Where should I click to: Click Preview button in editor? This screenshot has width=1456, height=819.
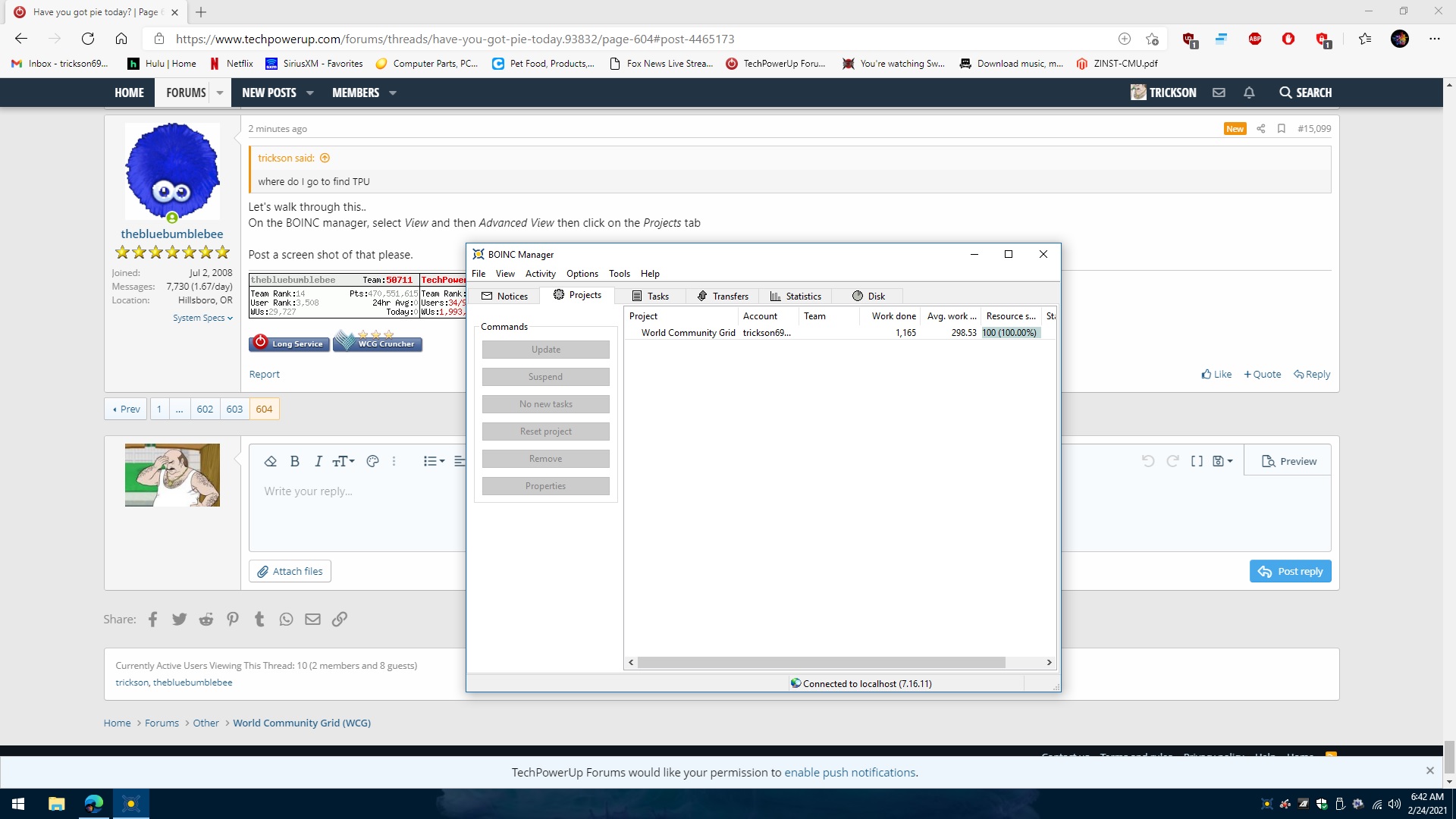(x=1288, y=461)
